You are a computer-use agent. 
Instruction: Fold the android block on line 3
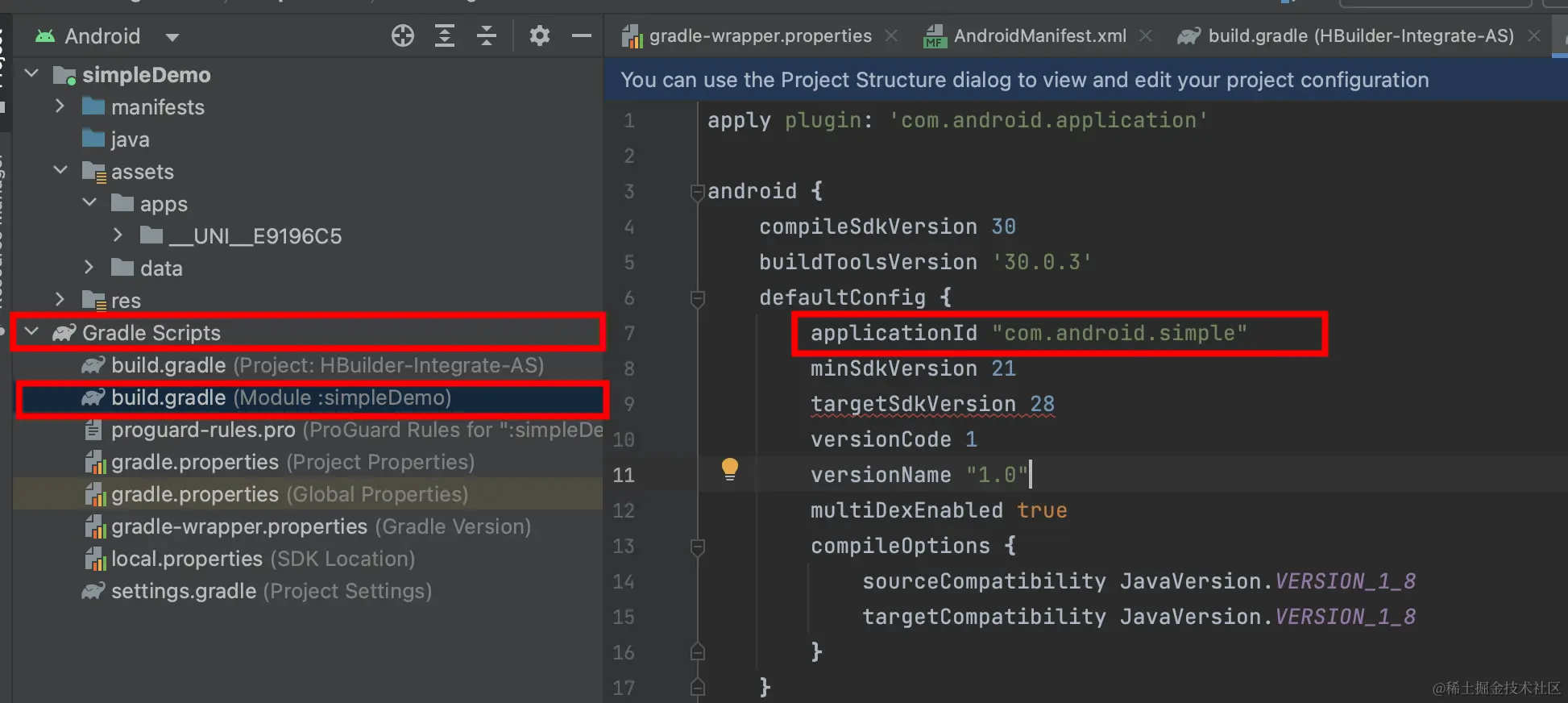coord(698,192)
